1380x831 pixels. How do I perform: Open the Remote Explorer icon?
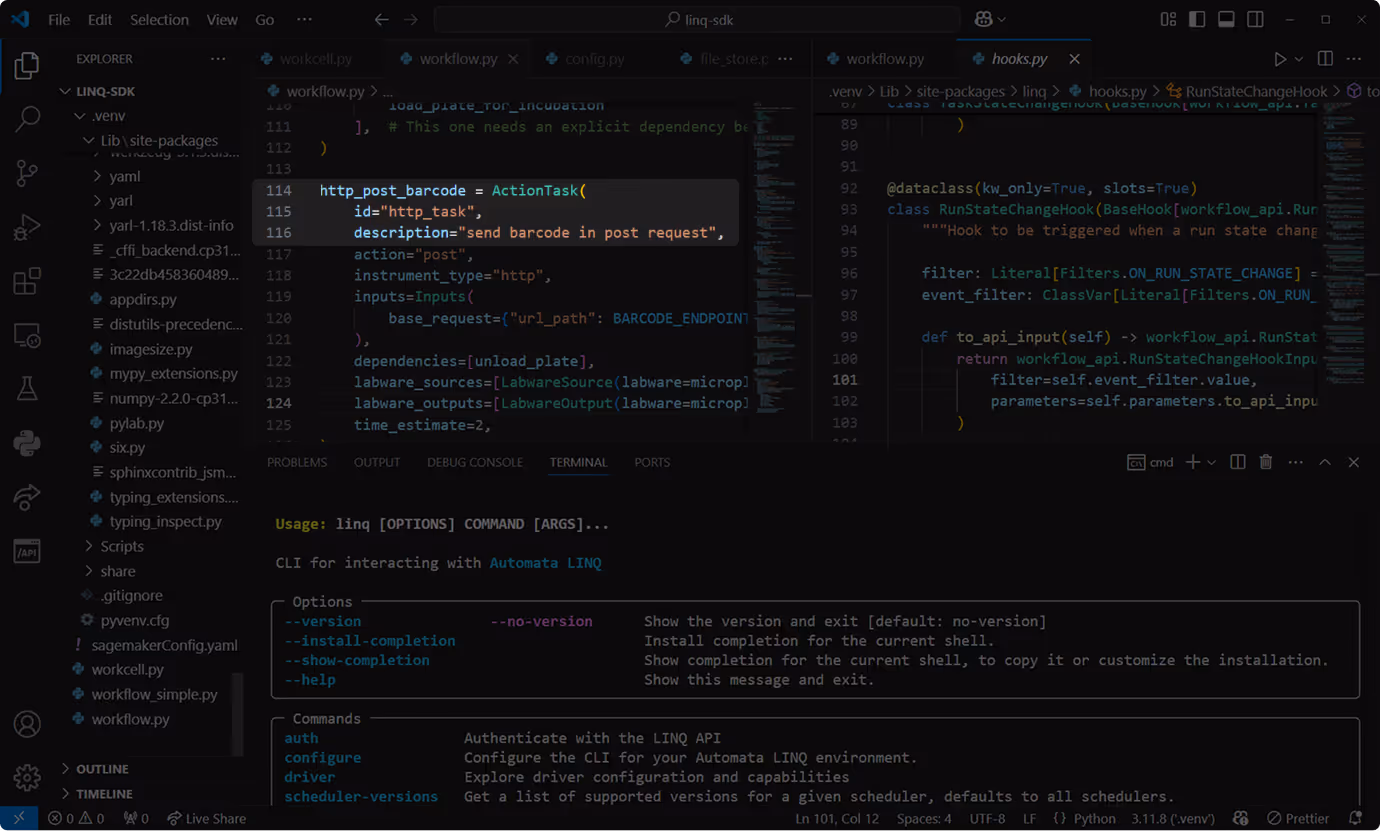[x=27, y=336]
